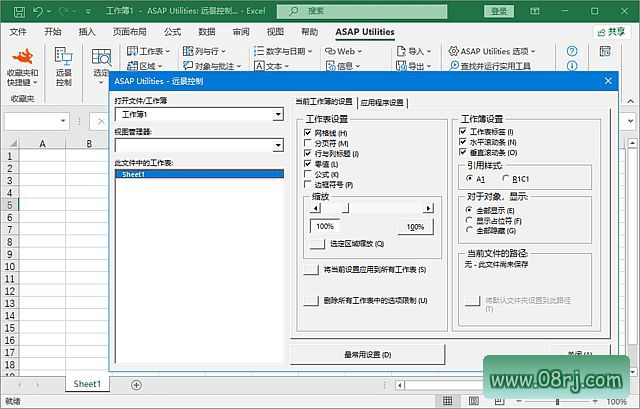The image size is (640, 409).
Task: Click the 选定区域缩放 (Q) button
Action: (317, 244)
